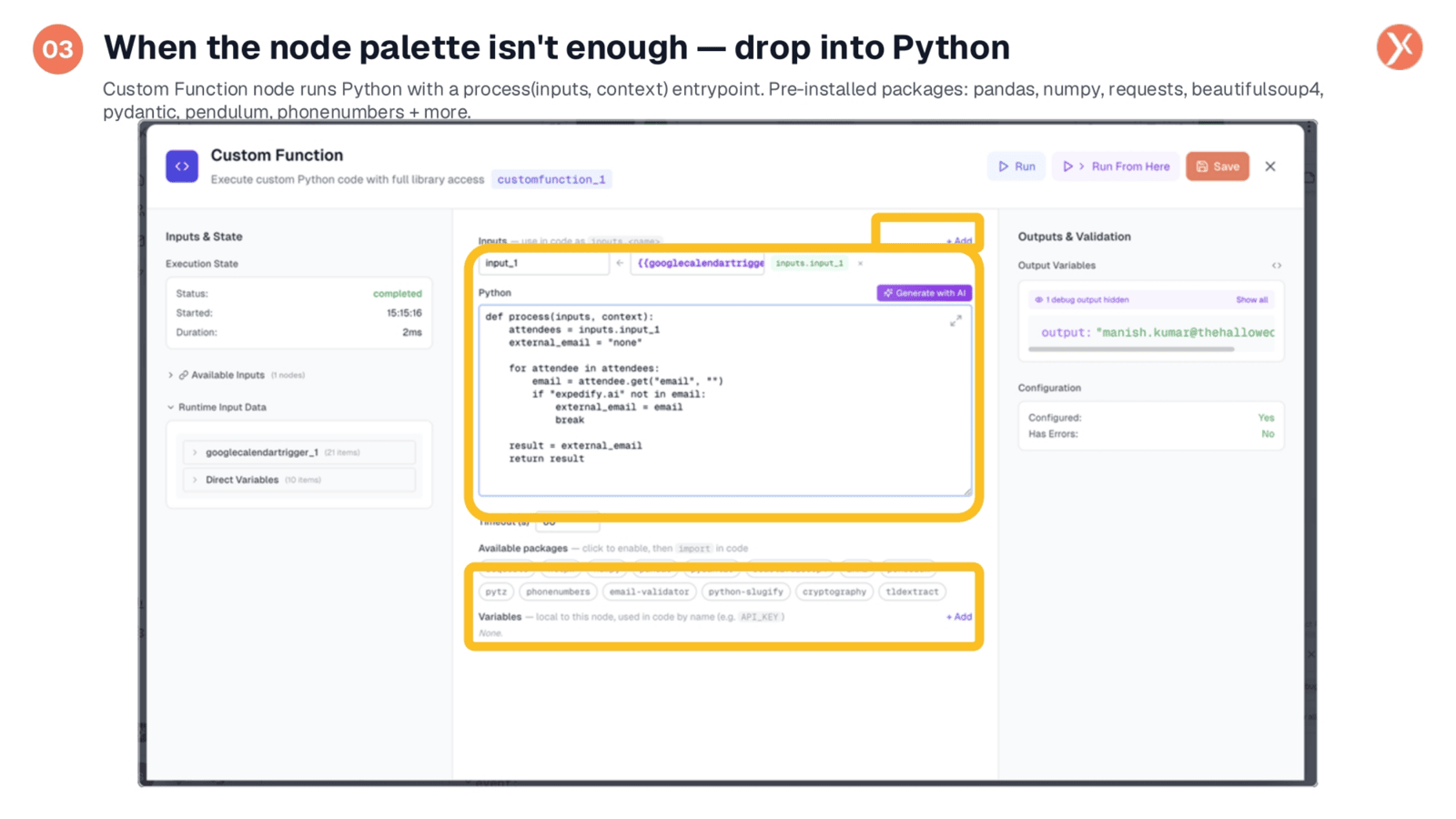Enable the phonenumbers package
1456x819 pixels.
(x=558, y=591)
